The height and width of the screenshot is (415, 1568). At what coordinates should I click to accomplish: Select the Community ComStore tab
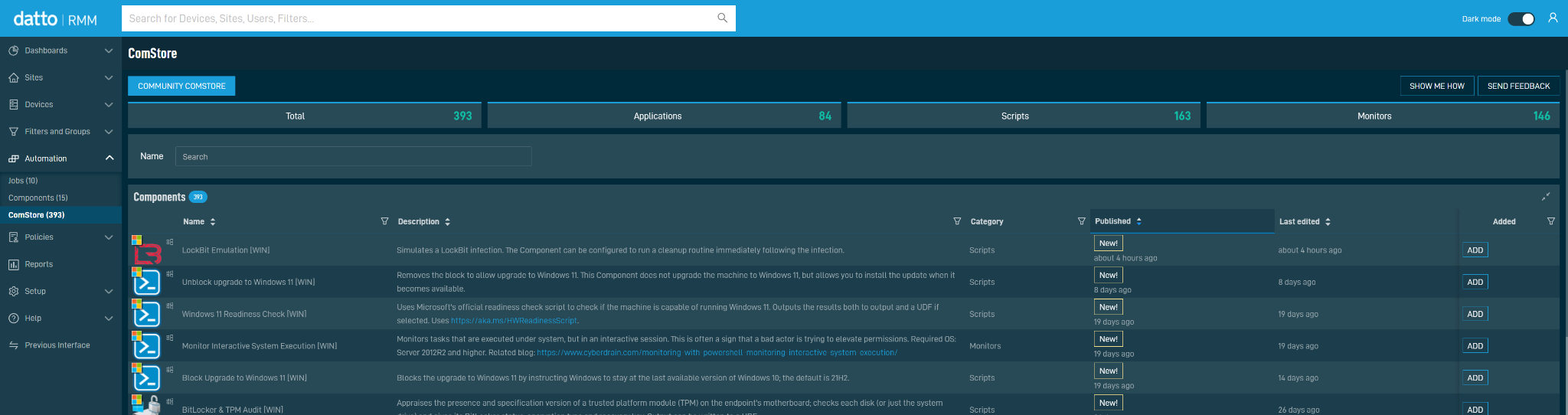(181, 86)
